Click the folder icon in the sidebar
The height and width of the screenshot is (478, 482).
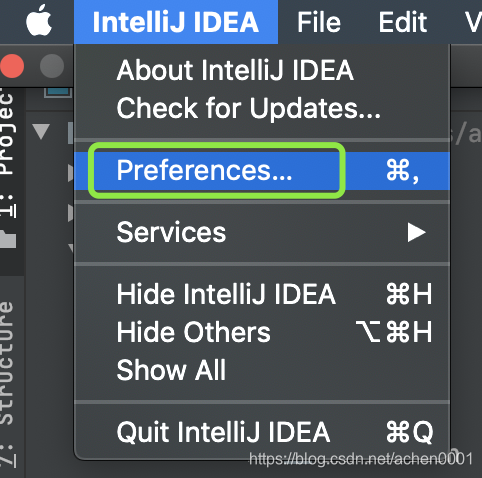8,239
